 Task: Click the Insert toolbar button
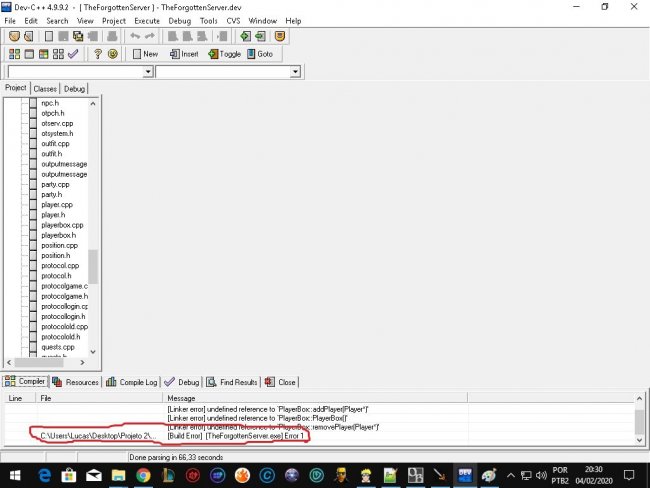(184, 54)
